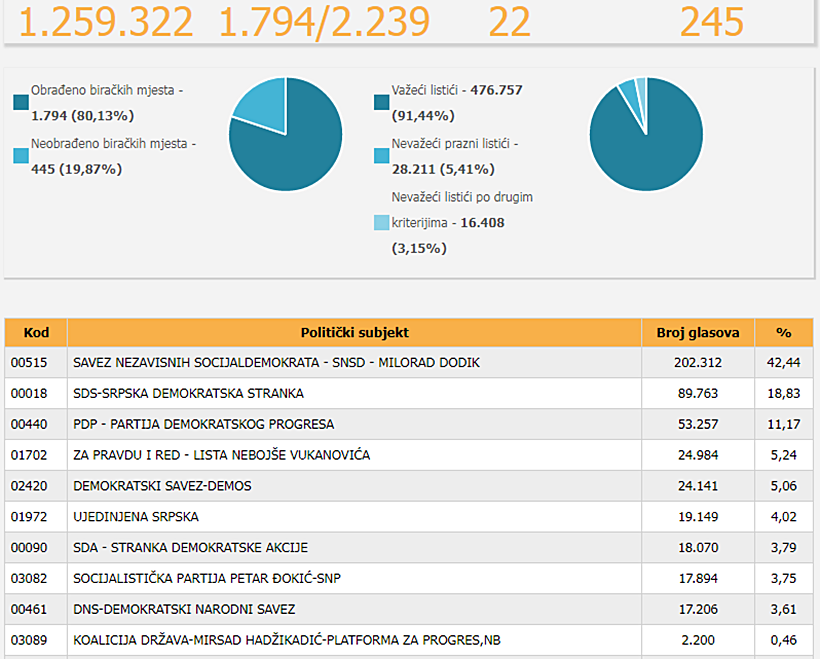Click vote count 53.257
The width and height of the screenshot is (820, 659).
point(698,424)
